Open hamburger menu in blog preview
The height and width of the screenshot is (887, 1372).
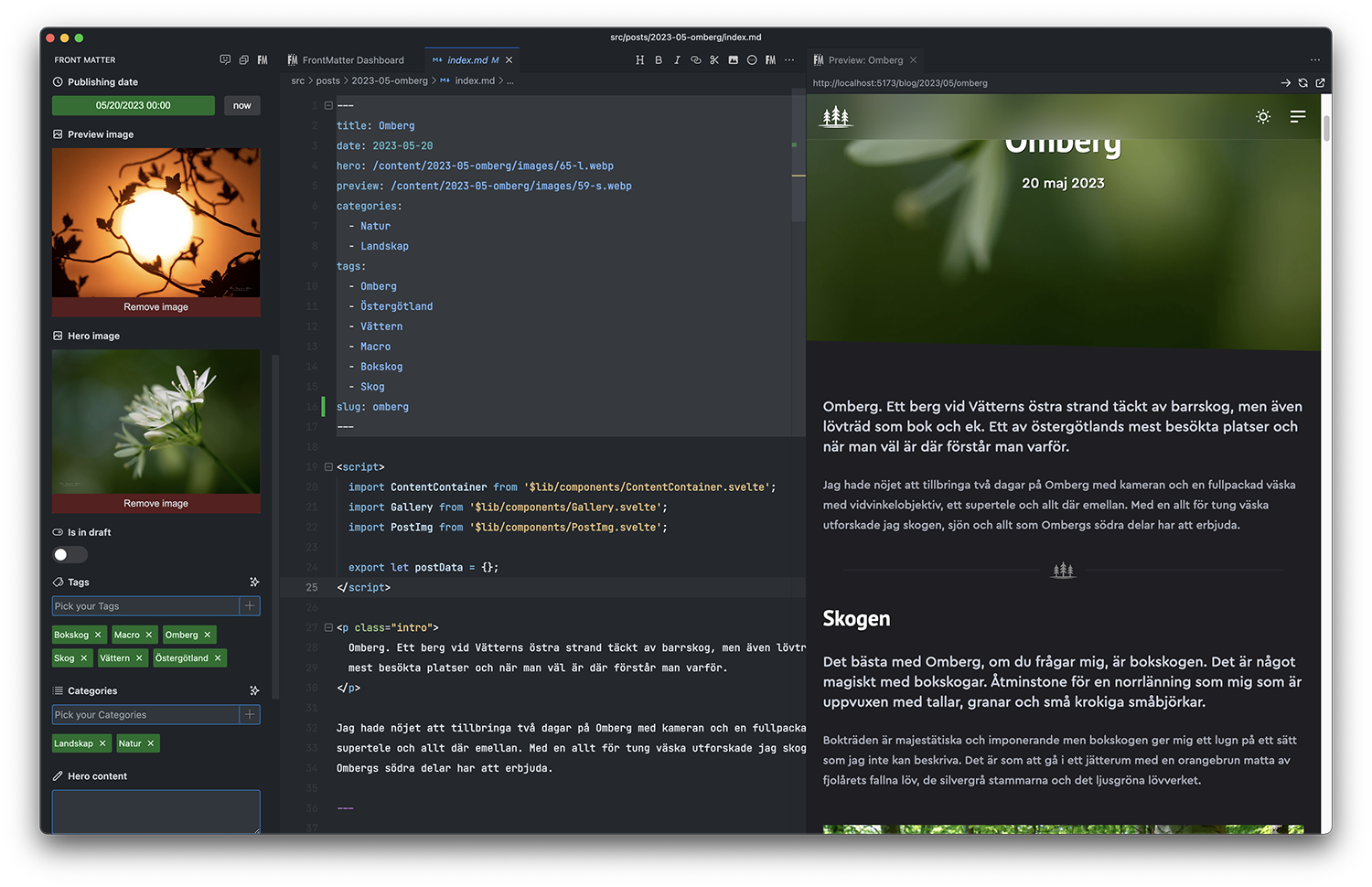tap(1298, 116)
